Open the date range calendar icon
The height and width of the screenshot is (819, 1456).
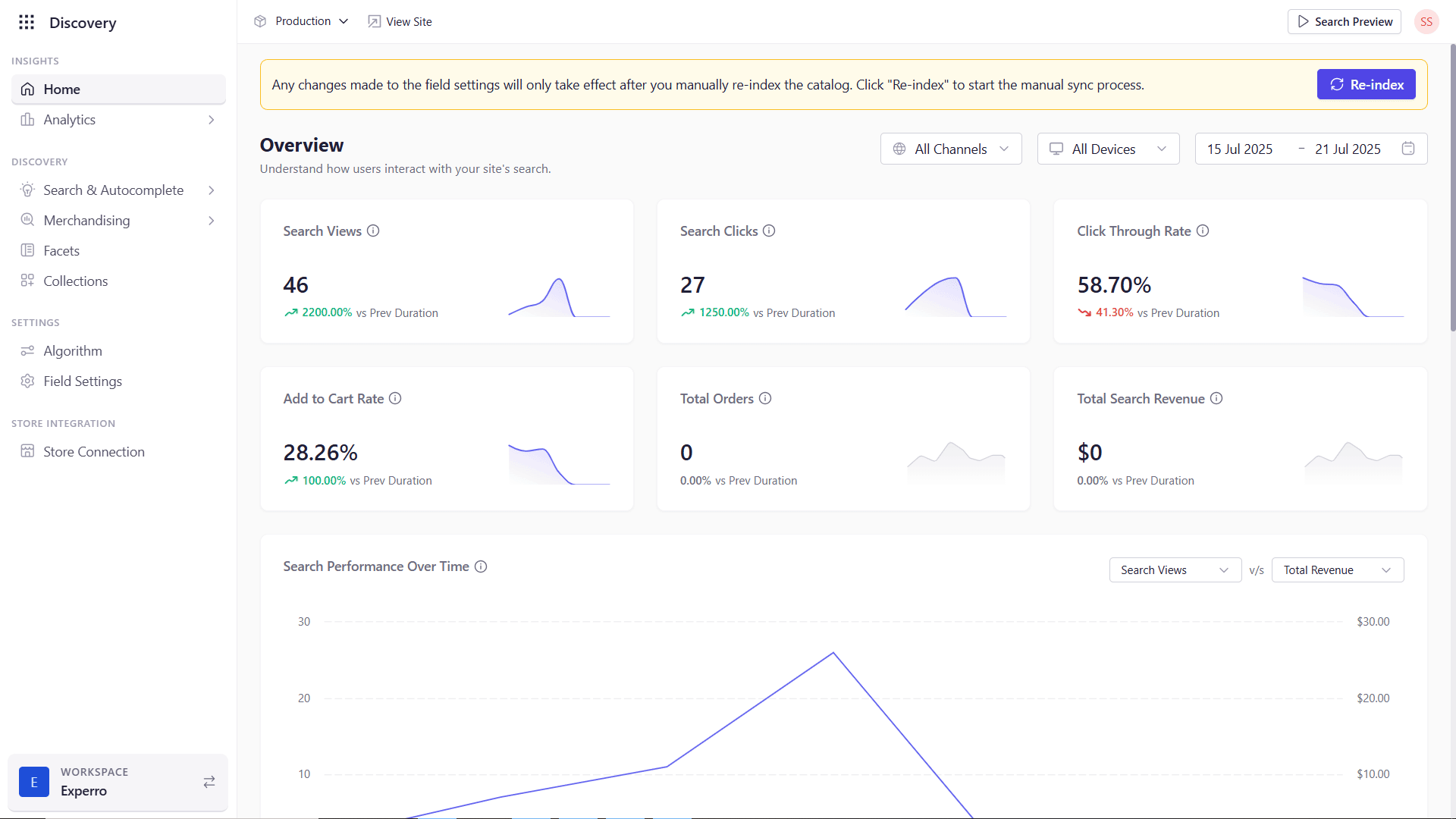1408,149
